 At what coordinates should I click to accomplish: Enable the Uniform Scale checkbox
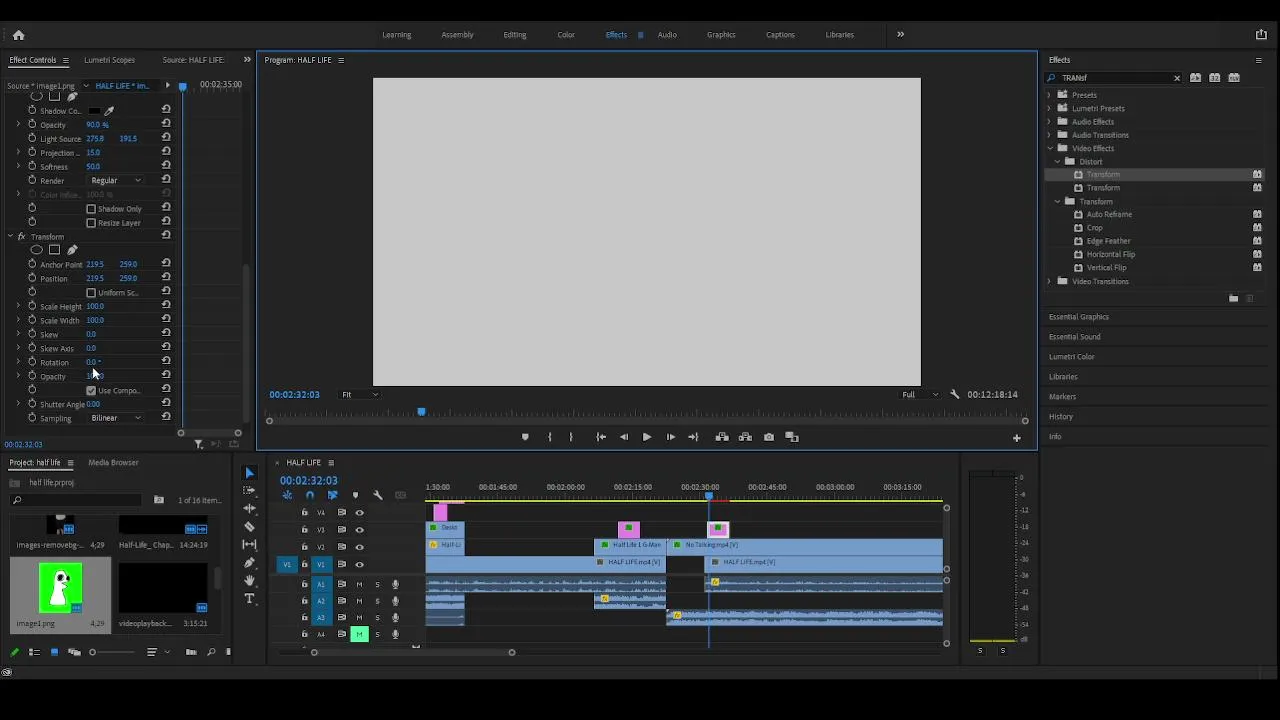coord(91,293)
